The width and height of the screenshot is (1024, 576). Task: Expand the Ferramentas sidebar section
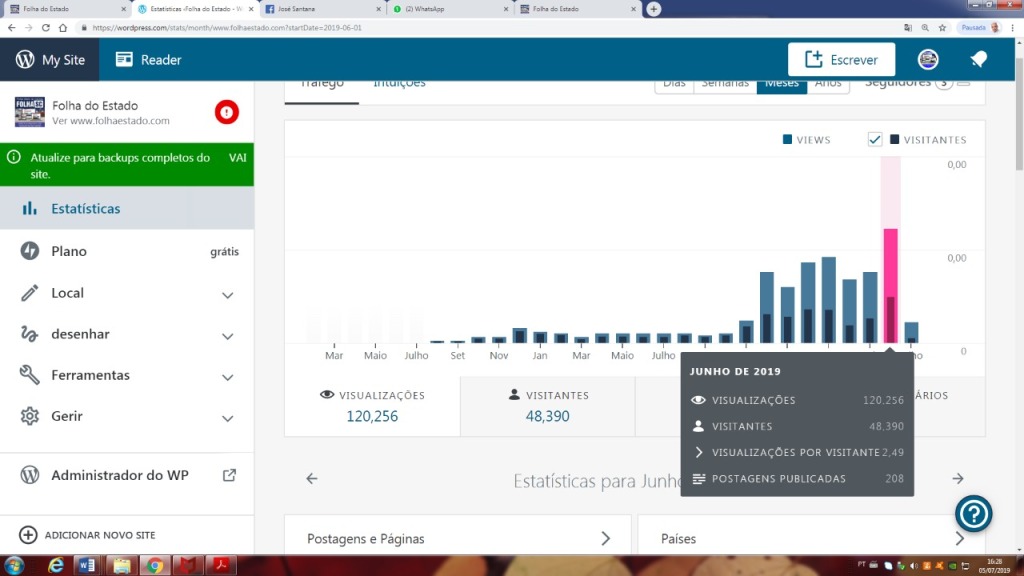pos(227,376)
